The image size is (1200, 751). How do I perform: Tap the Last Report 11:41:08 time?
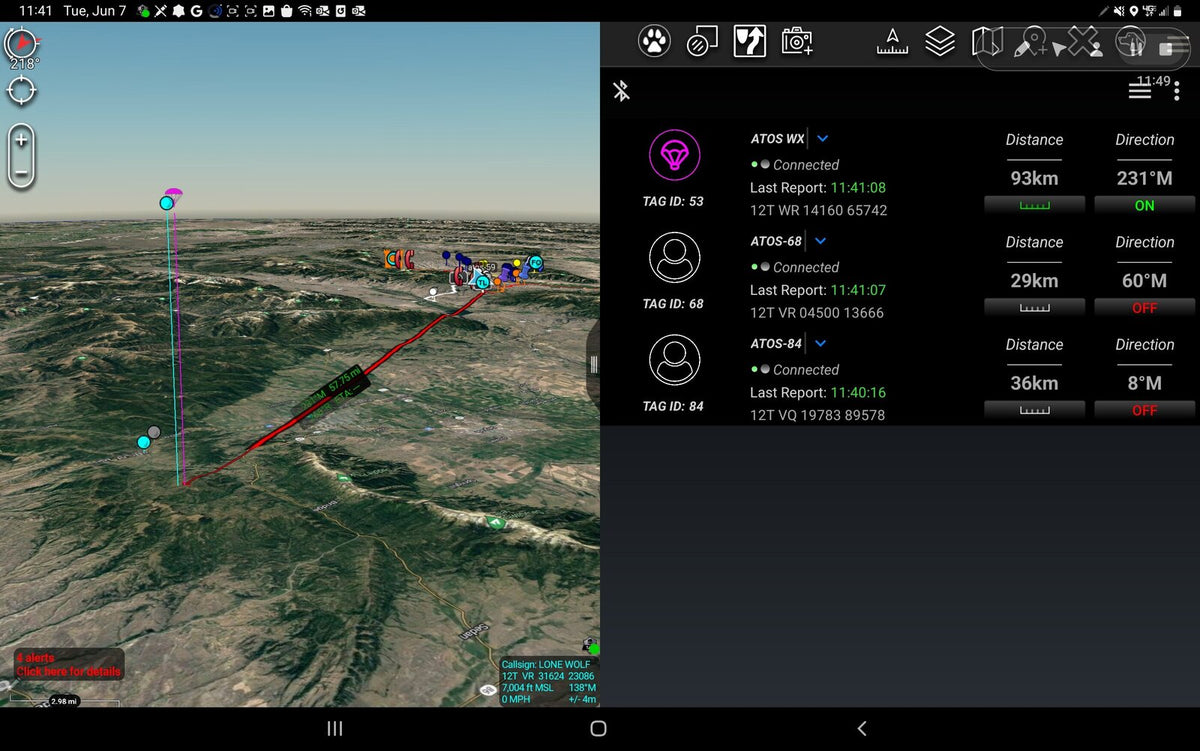[x=858, y=187]
